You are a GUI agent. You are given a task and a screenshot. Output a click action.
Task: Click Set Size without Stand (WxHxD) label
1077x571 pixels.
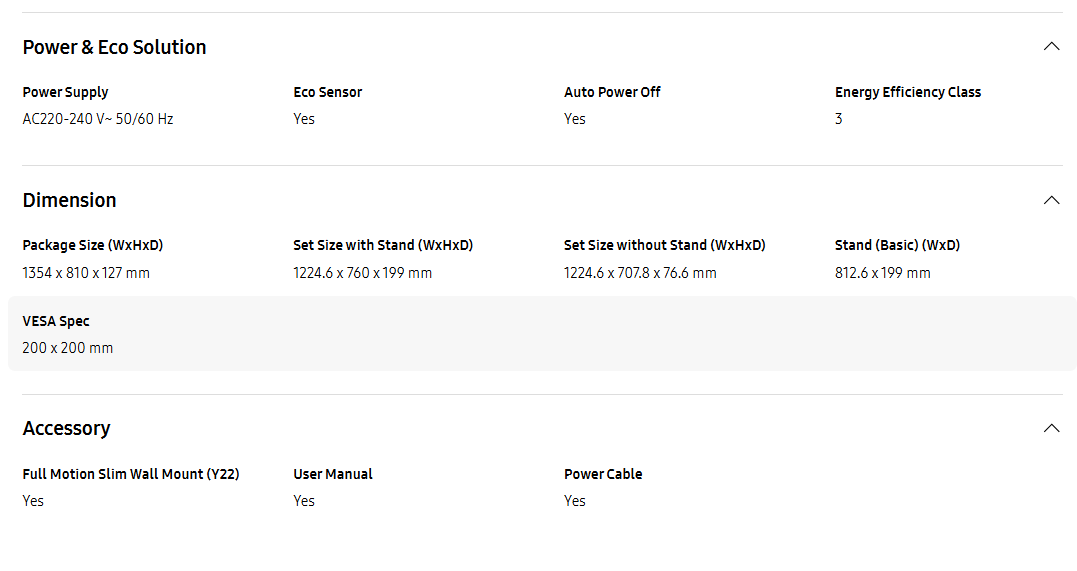point(665,245)
